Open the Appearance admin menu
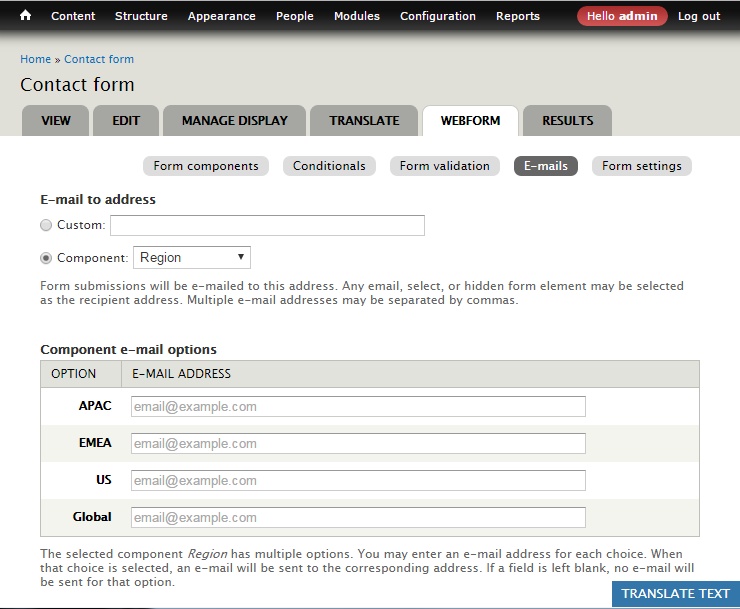The width and height of the screenshot is (740, 609). 221,16
